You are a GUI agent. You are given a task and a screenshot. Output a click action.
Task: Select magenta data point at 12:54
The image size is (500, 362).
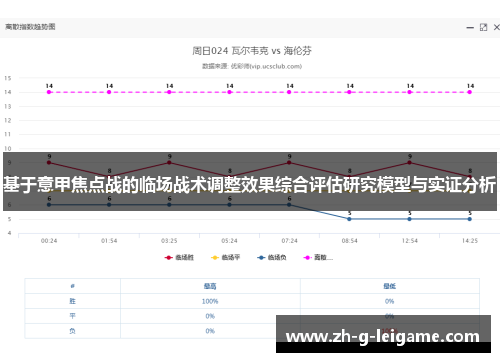tap(409, 92)
